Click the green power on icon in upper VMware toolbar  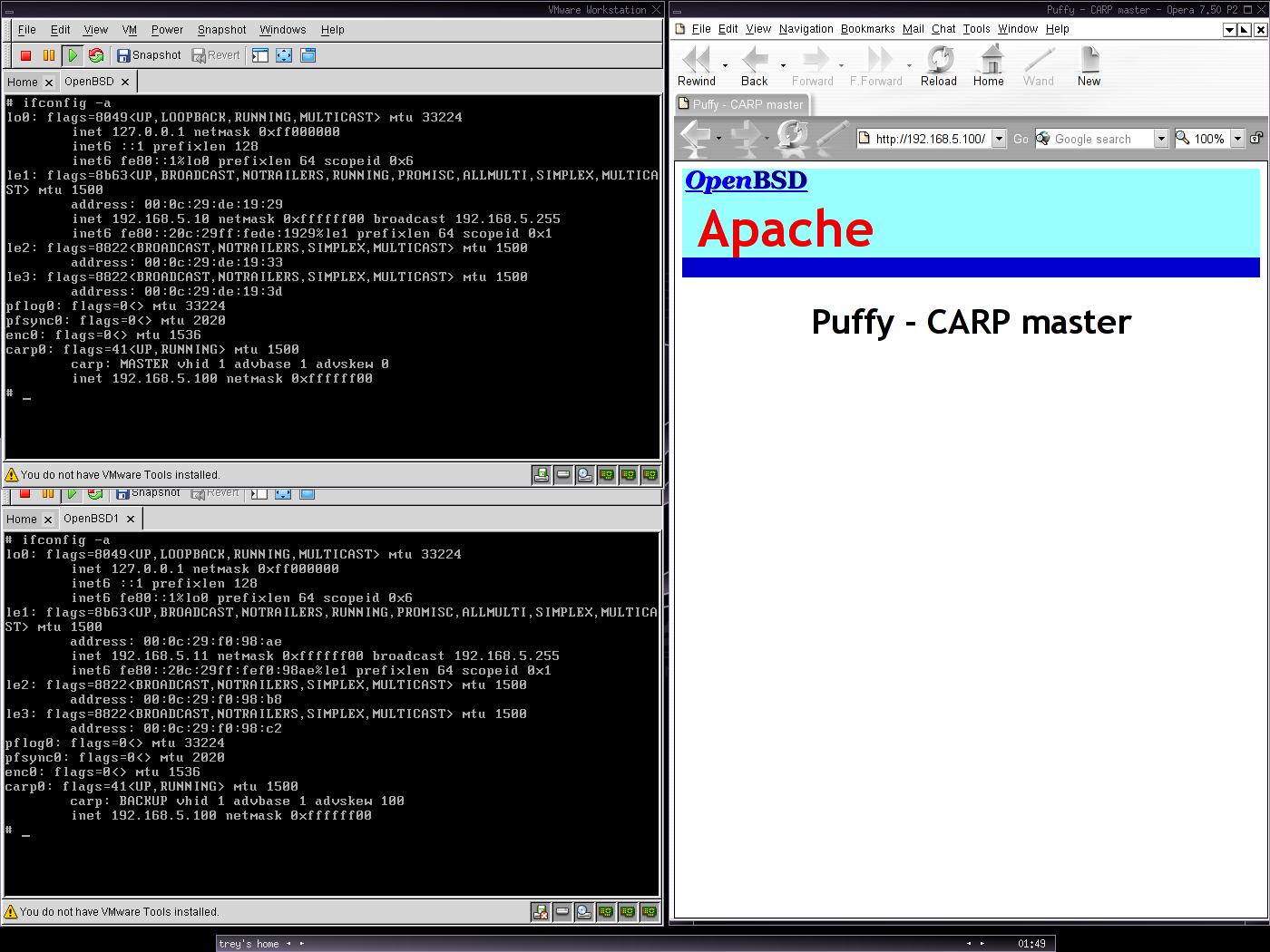pyautogui.click(x=73, y=55)
